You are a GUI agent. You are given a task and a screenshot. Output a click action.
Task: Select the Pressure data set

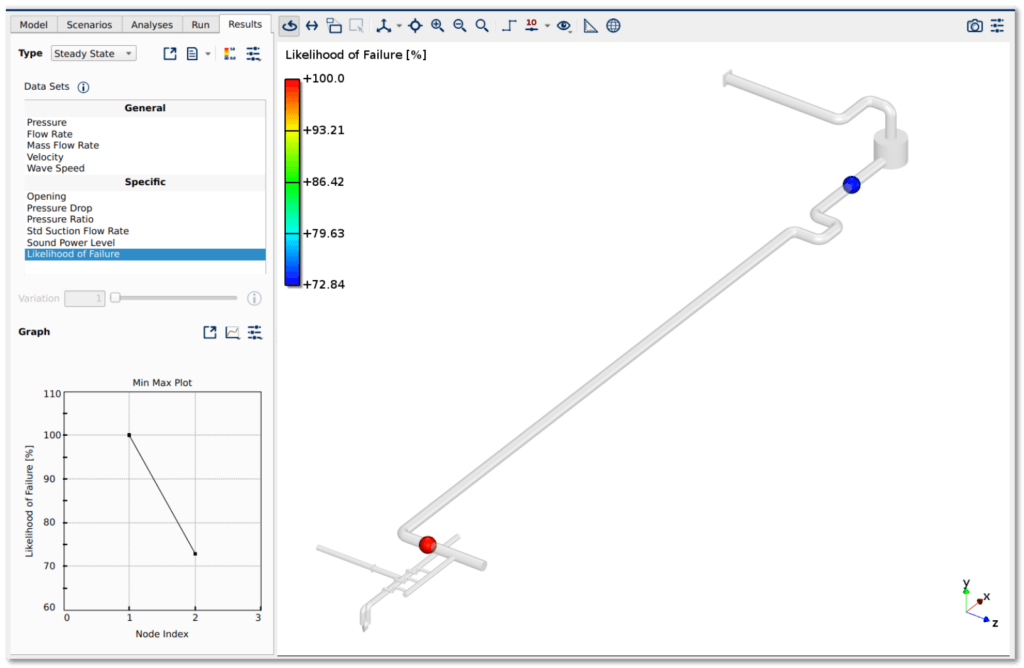coord(145,122)
